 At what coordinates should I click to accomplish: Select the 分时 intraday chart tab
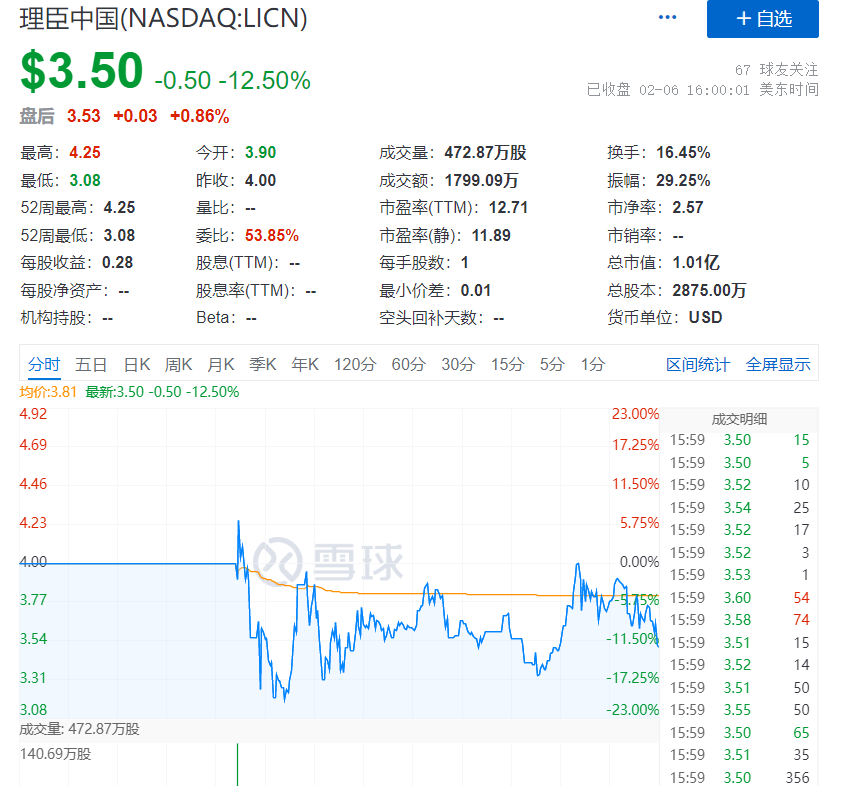tap(44, 364)
